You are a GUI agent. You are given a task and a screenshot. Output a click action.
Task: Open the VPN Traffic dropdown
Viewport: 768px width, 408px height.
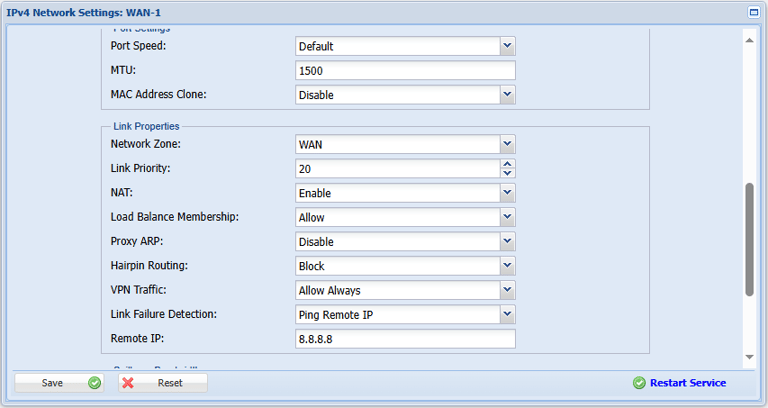[x=507, y=291]
